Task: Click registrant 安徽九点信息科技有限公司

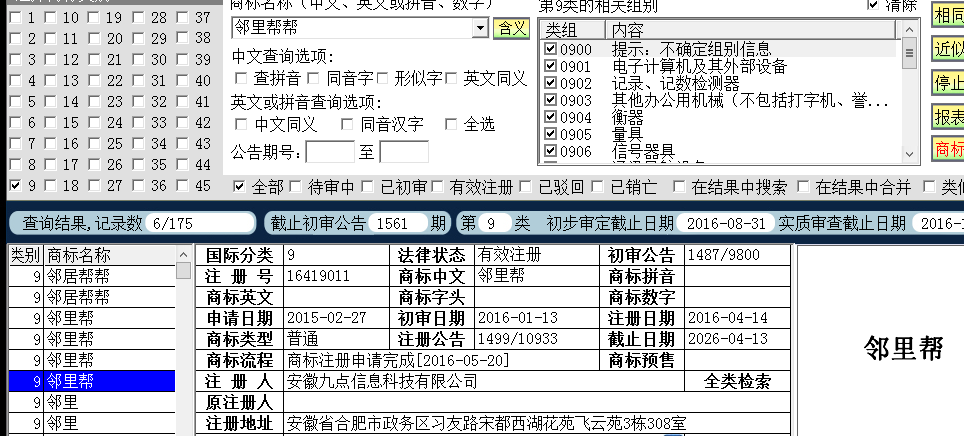Action: (382, 382)
